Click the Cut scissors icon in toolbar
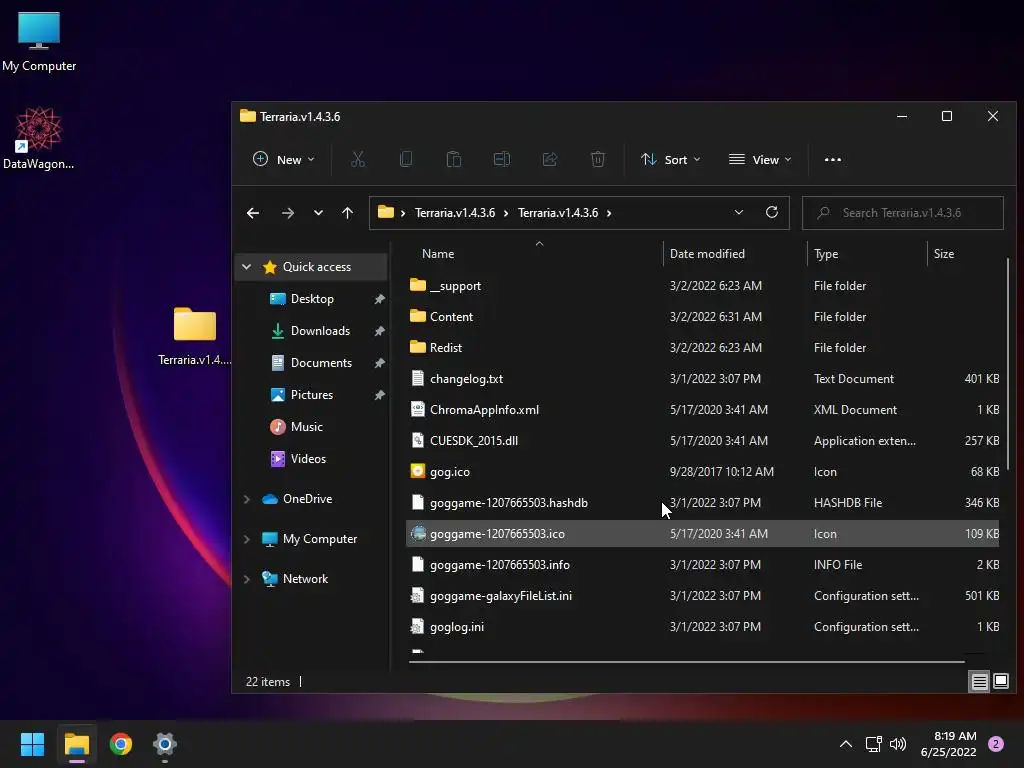 tap(358, 159)
